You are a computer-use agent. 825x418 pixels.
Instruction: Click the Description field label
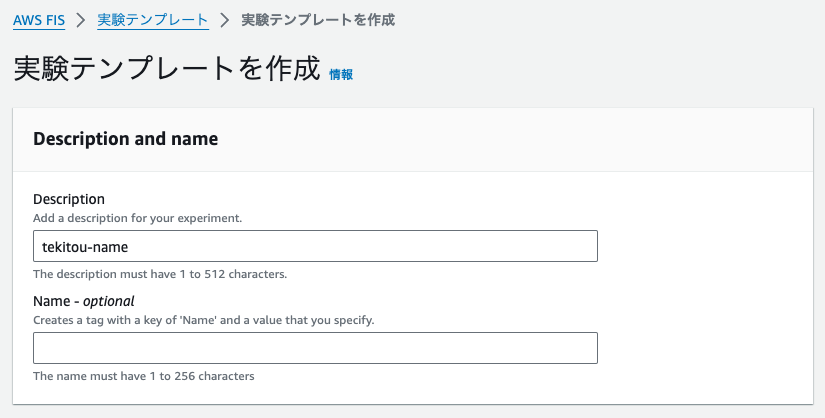click(69, 199)
